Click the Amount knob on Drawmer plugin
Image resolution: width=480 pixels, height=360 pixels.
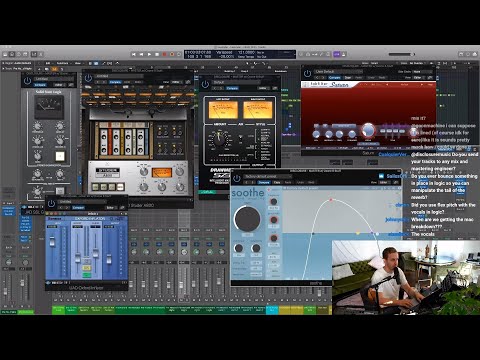(x=220, y=140)
